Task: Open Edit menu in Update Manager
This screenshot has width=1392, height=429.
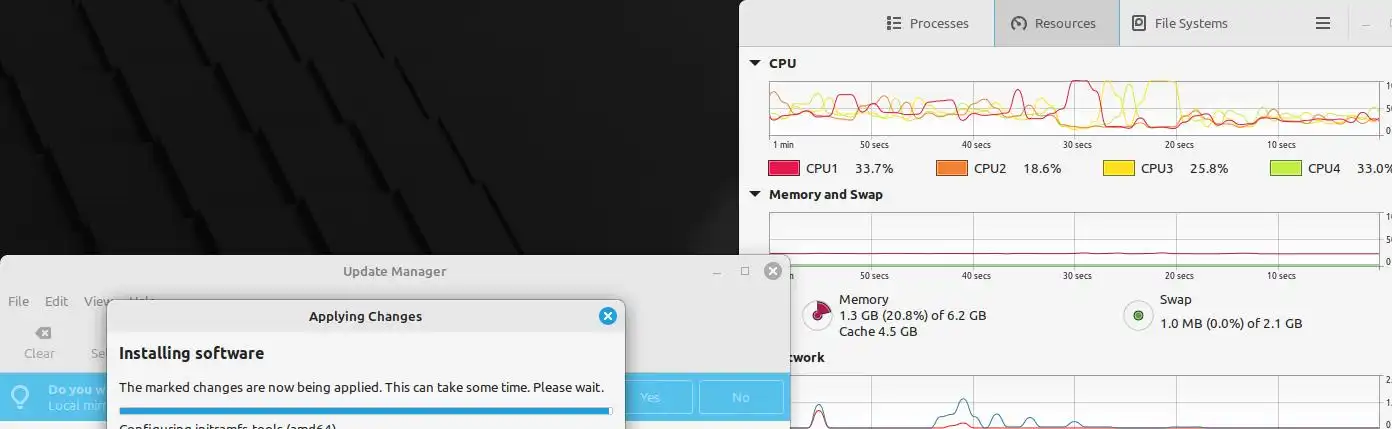Action: [x=56, y=301]
